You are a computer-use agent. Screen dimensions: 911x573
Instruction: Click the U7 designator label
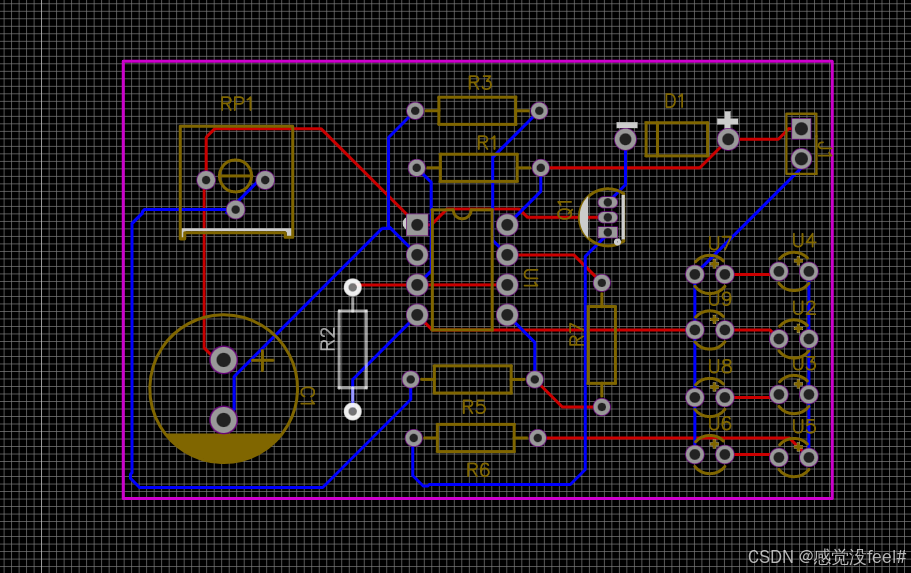(x=719, y=243)
